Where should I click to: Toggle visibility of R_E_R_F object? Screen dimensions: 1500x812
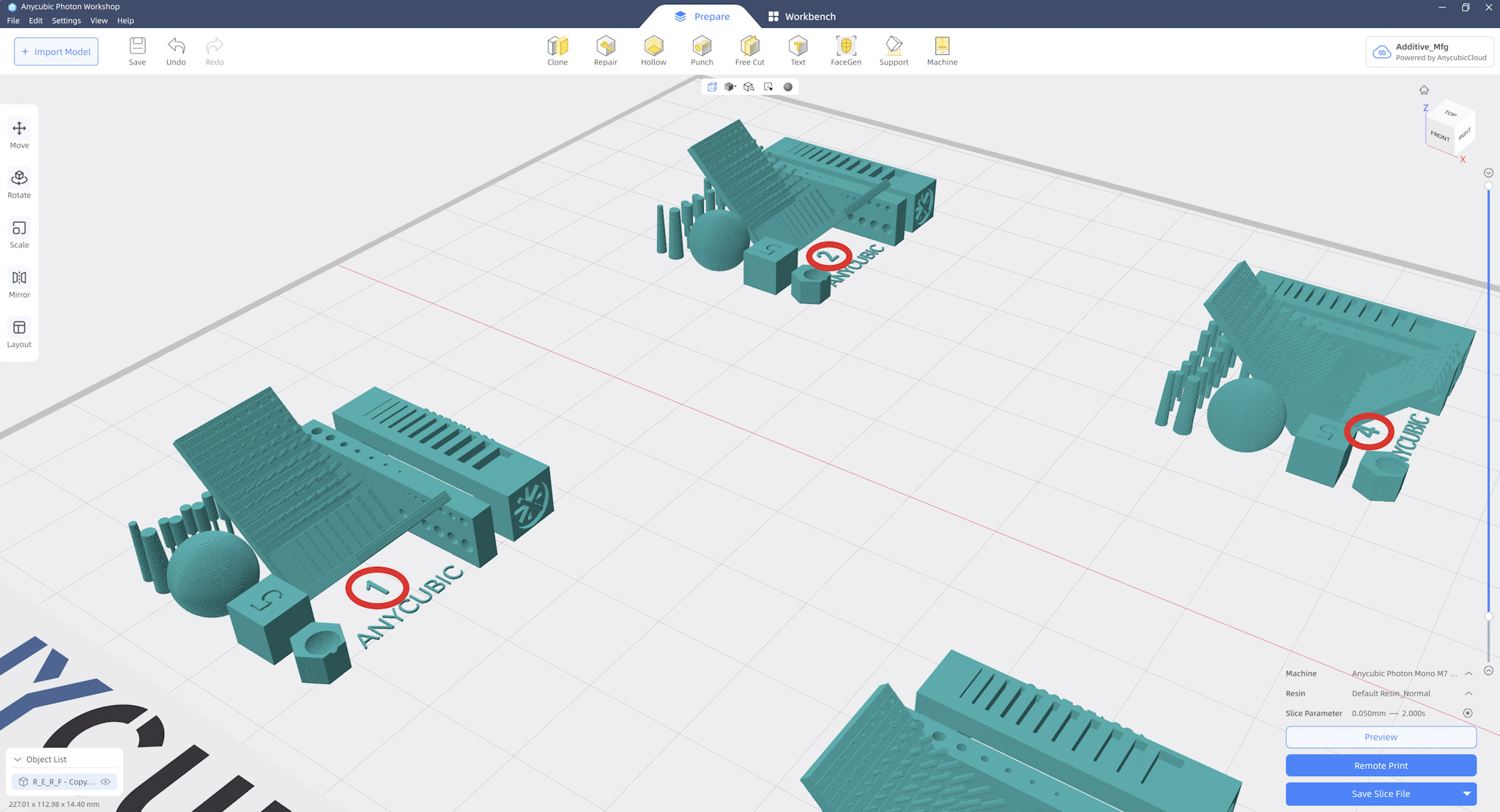coord(105,782)
